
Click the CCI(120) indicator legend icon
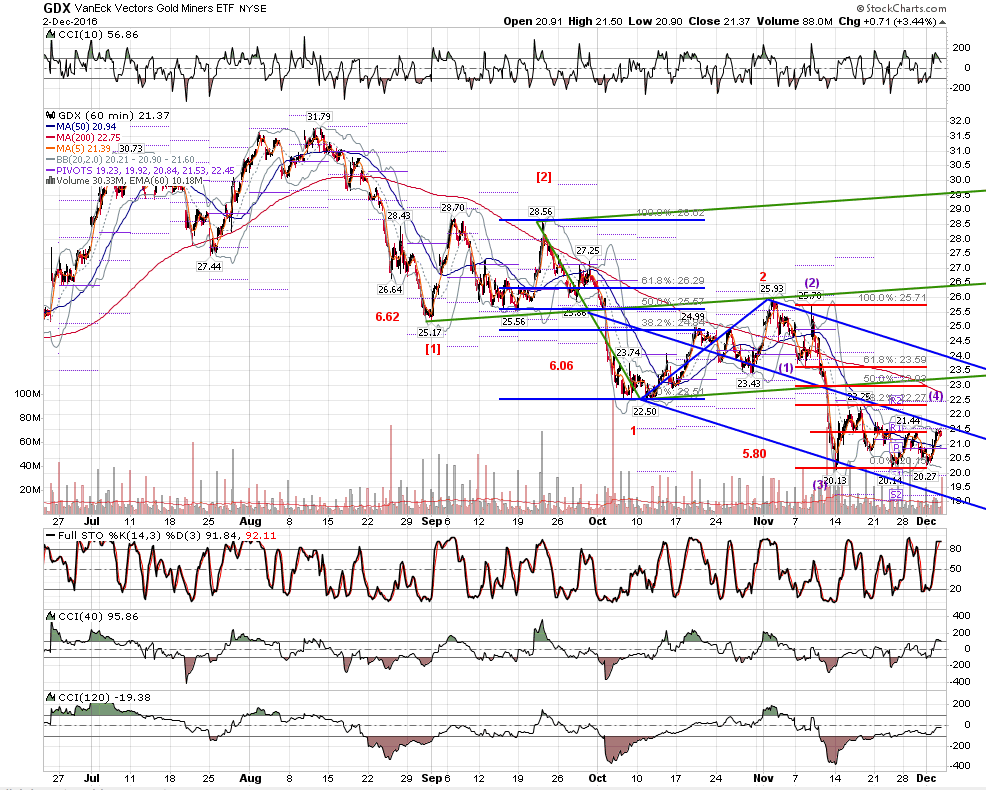click(51, 698)
